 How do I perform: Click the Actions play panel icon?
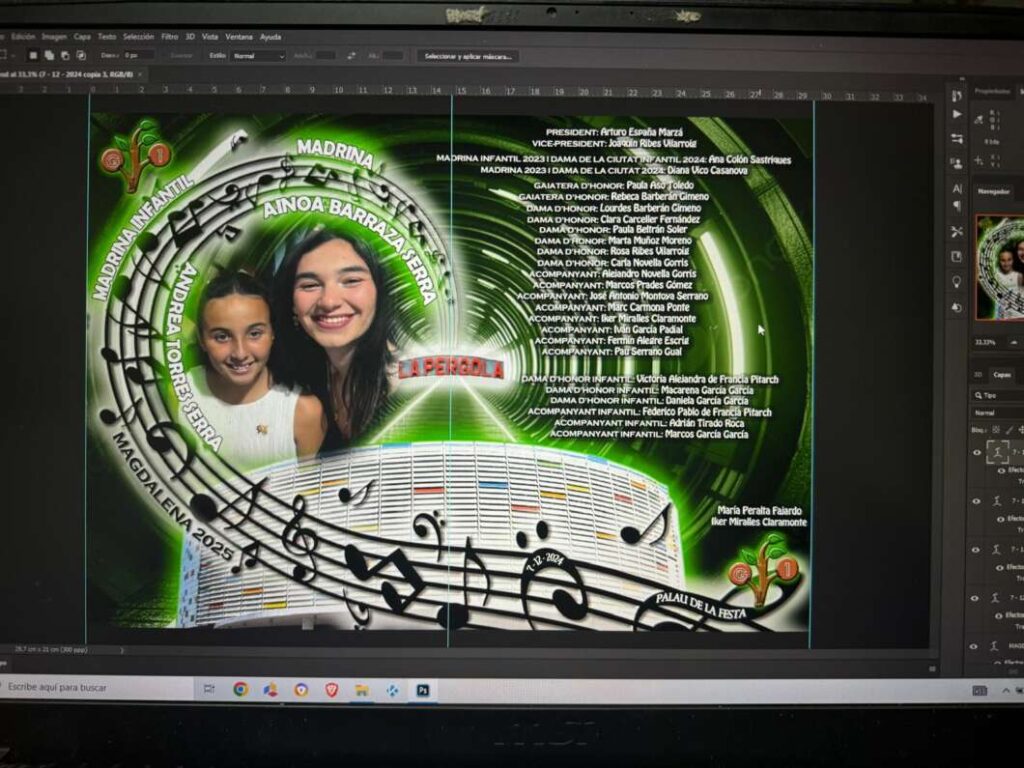(x=957, y=115)
